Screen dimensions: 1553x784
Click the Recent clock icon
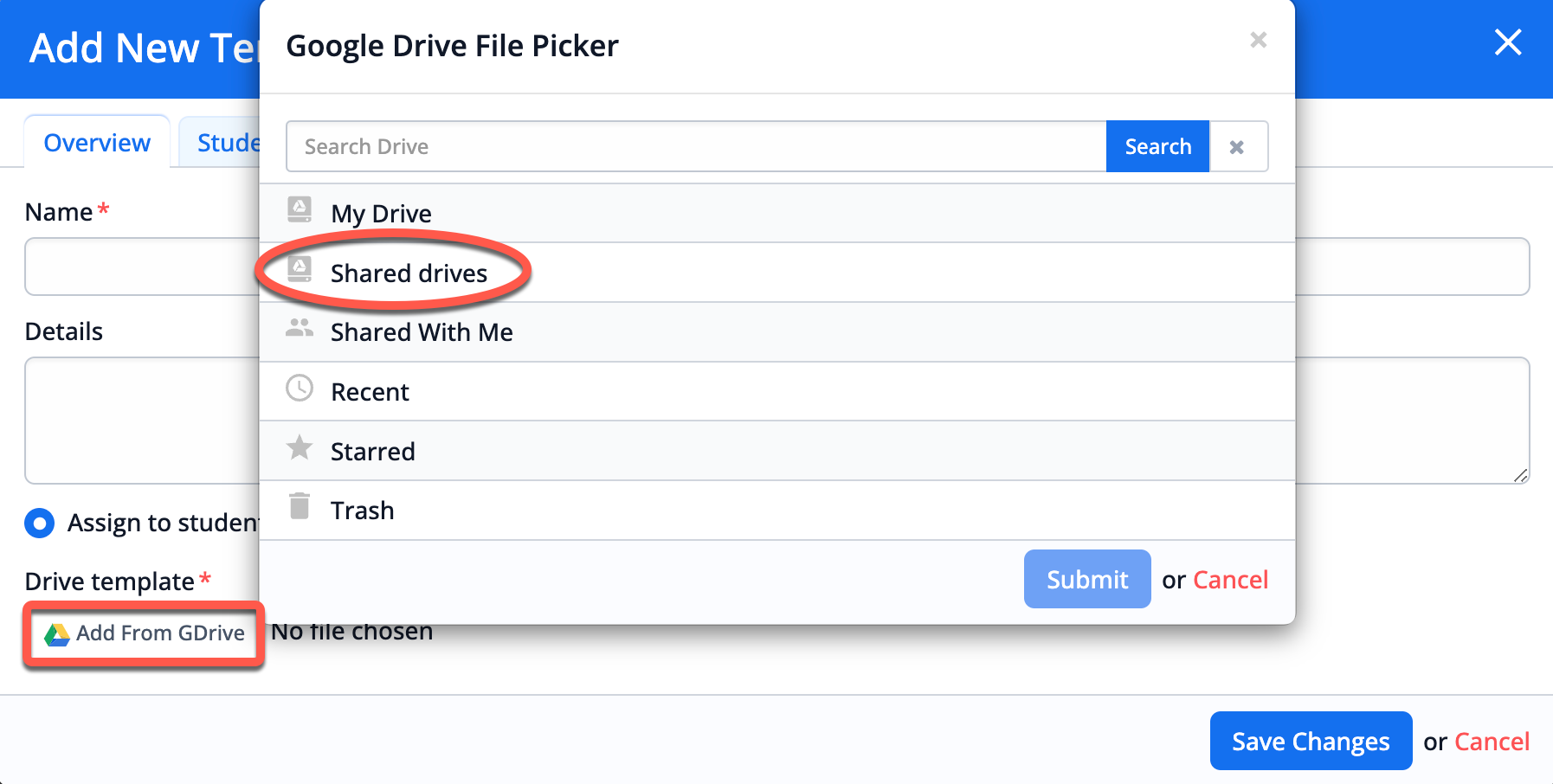click(x=300, y=388)
